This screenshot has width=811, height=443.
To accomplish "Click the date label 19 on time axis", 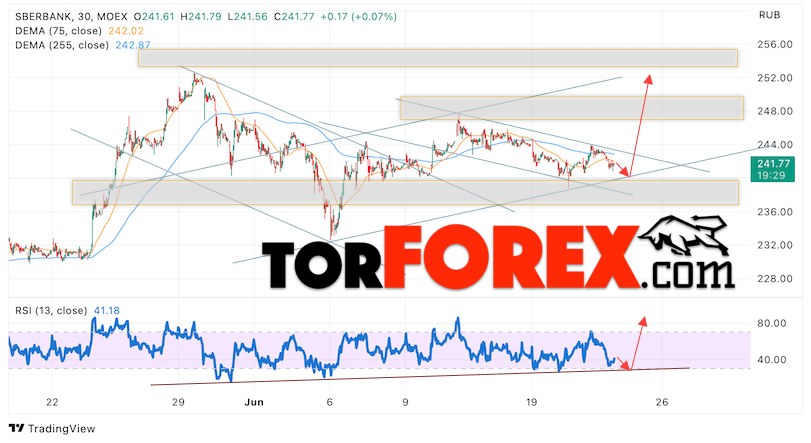I will tap(531, 402).
